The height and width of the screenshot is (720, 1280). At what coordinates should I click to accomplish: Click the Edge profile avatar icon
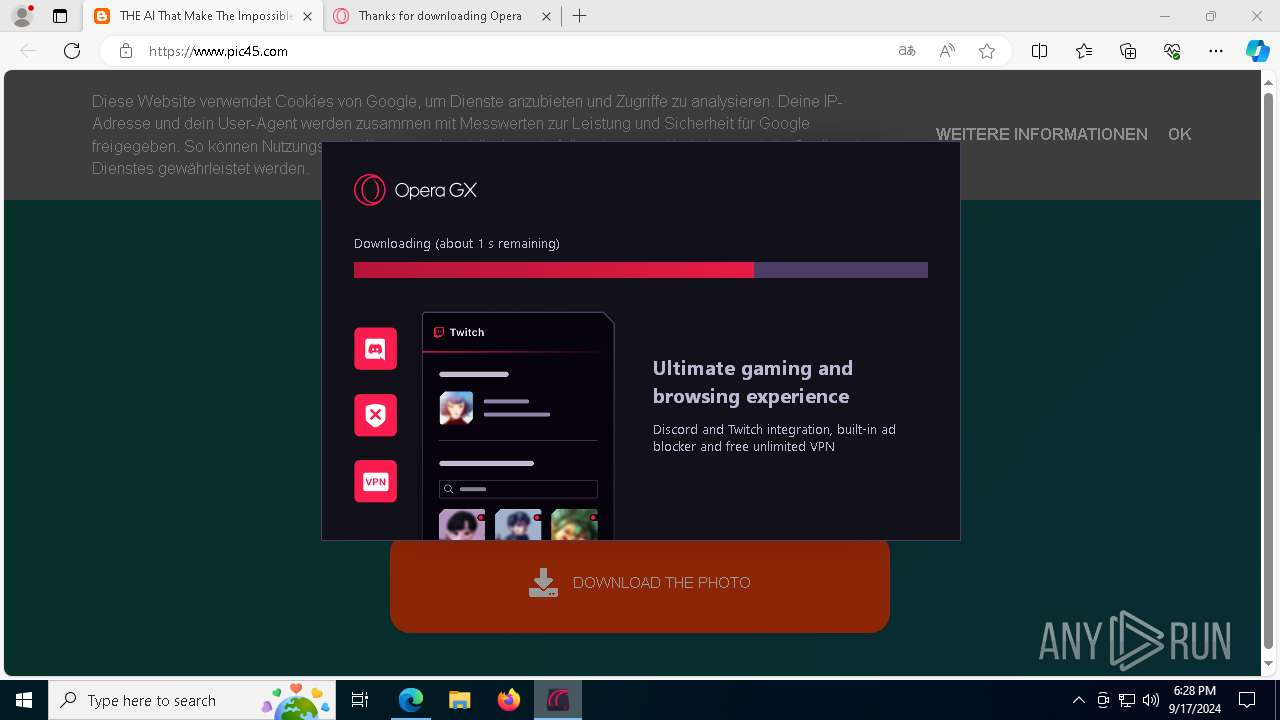[x=21, y=16]
